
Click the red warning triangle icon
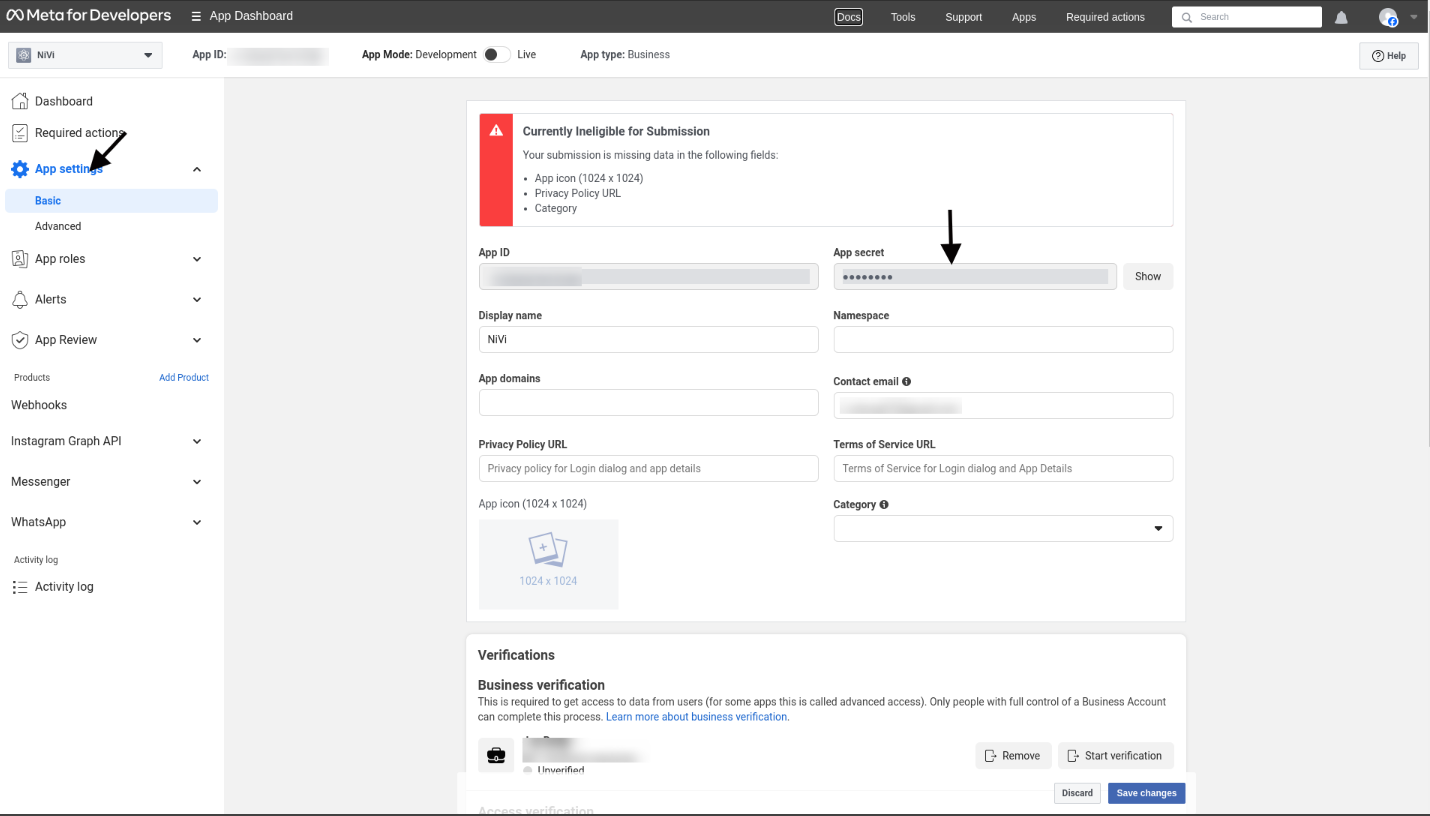tap(495, 131)
